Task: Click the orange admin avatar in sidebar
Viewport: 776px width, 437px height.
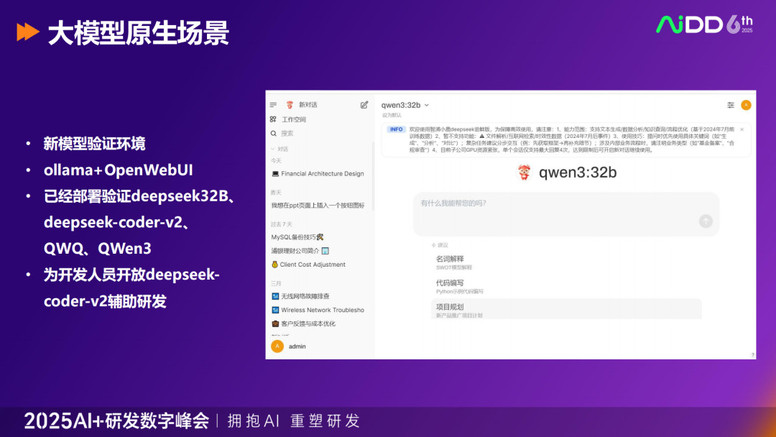Action: [277, 346]
